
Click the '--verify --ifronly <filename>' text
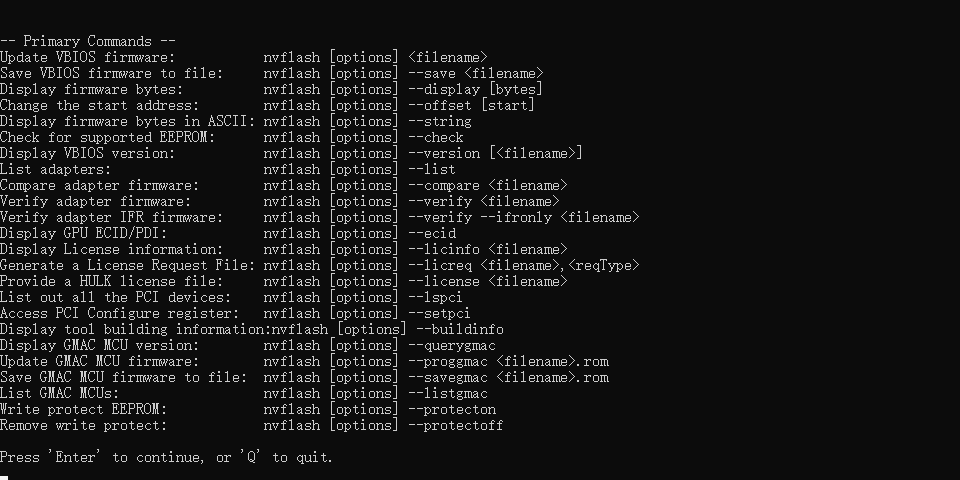click(x=523, y=217)
